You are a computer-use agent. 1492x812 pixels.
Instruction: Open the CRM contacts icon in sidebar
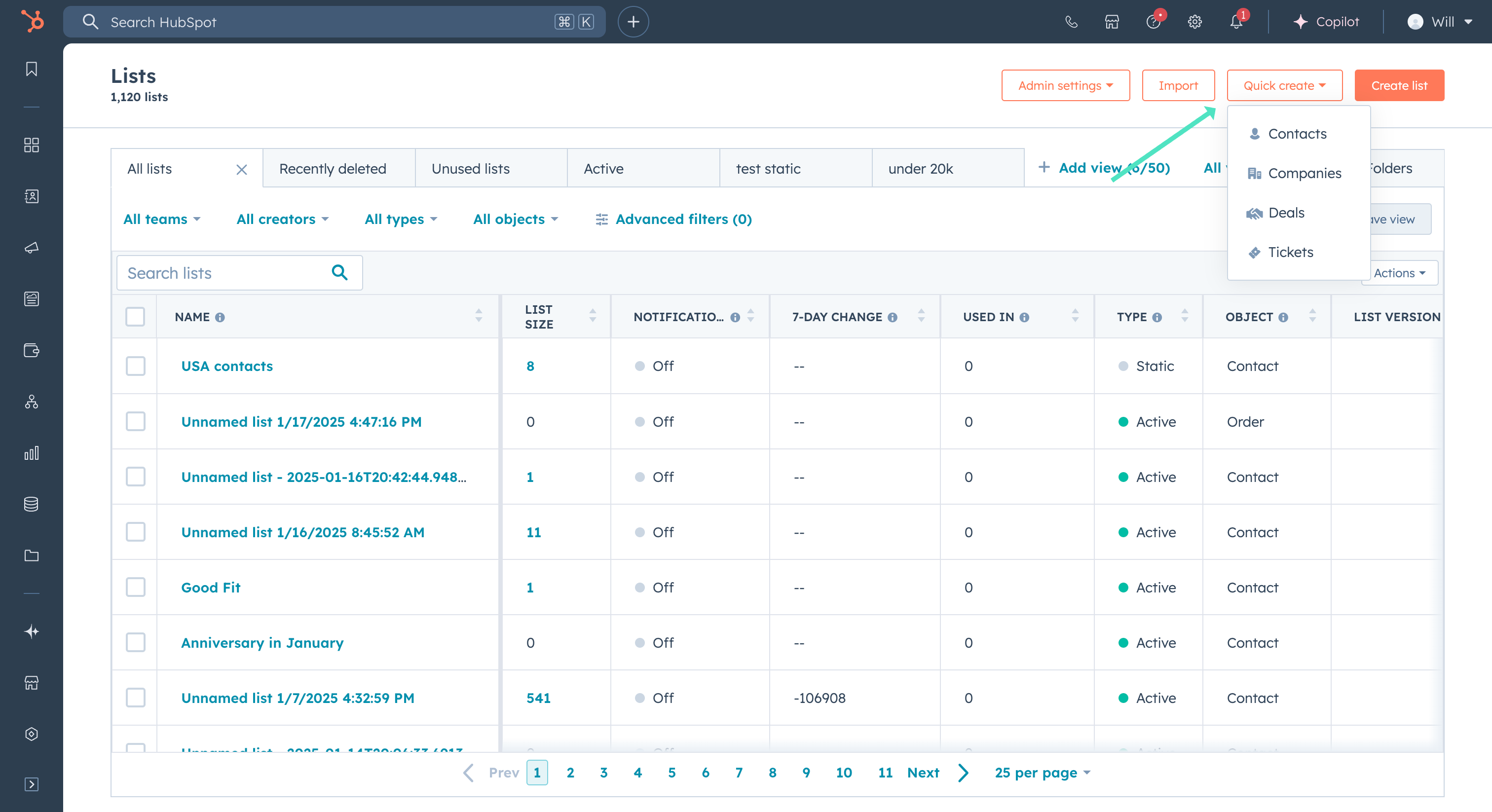(31, 196)
